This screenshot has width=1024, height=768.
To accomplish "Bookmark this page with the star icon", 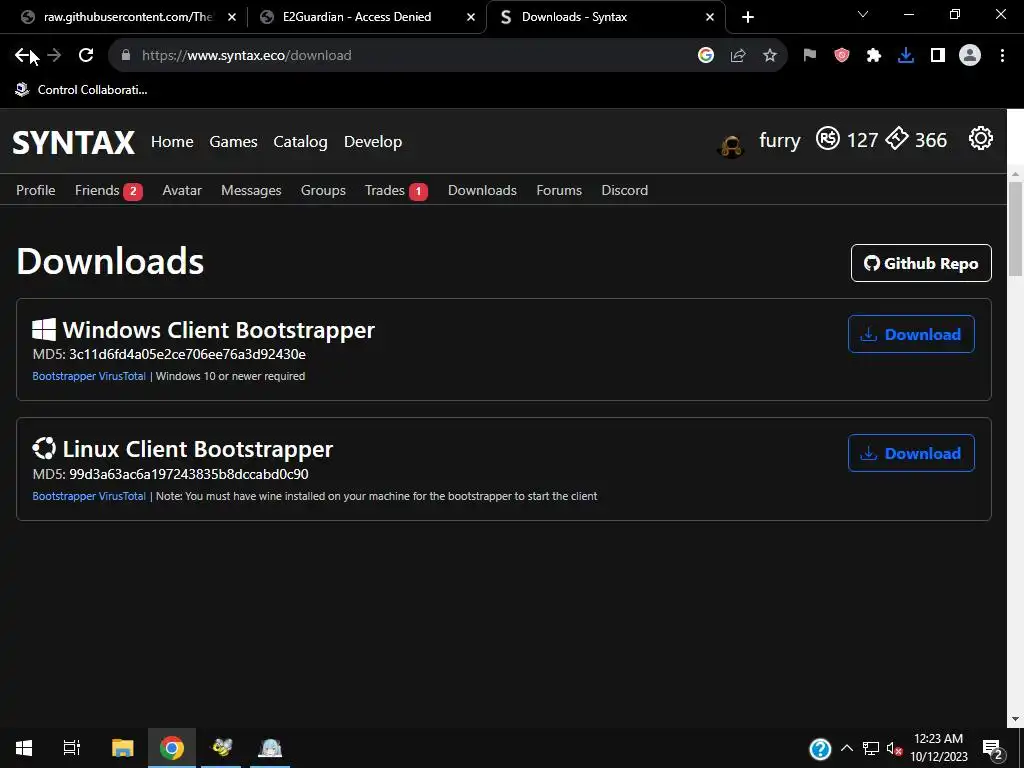I will point(770,56).
